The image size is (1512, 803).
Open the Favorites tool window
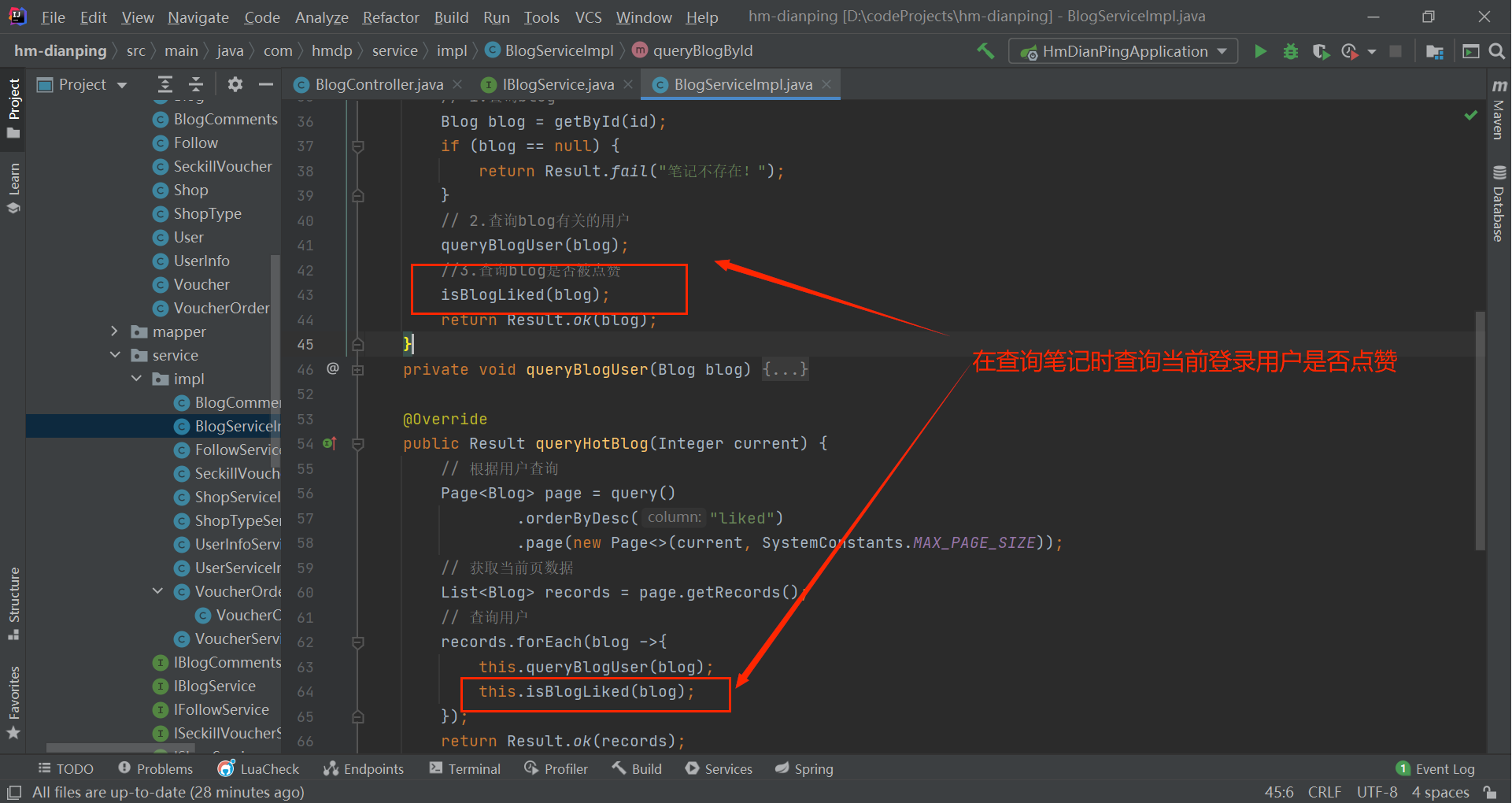pyautogui.click(x=13, y=702)
